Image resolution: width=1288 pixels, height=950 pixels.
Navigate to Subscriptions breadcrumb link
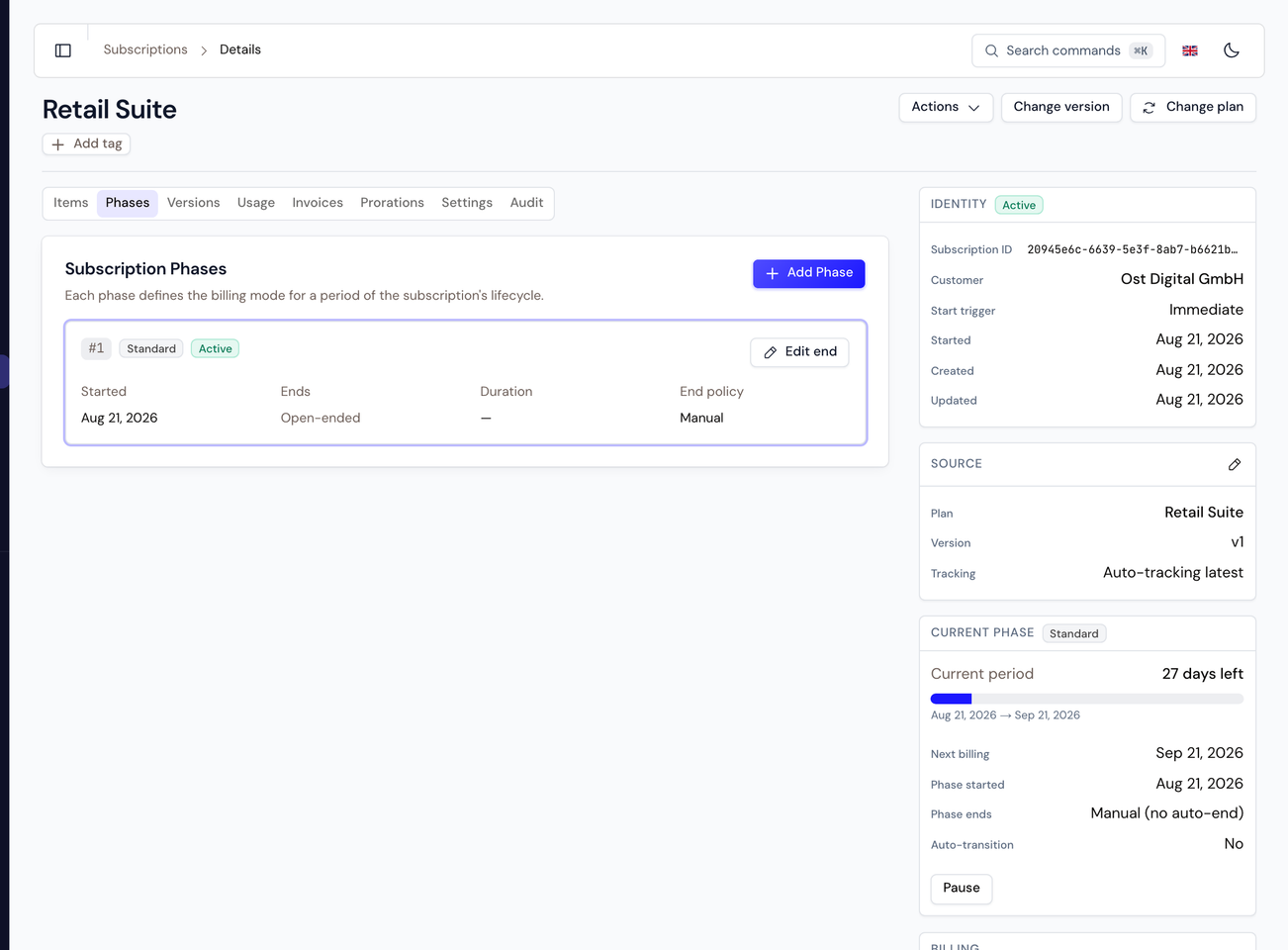click(145, 49)
